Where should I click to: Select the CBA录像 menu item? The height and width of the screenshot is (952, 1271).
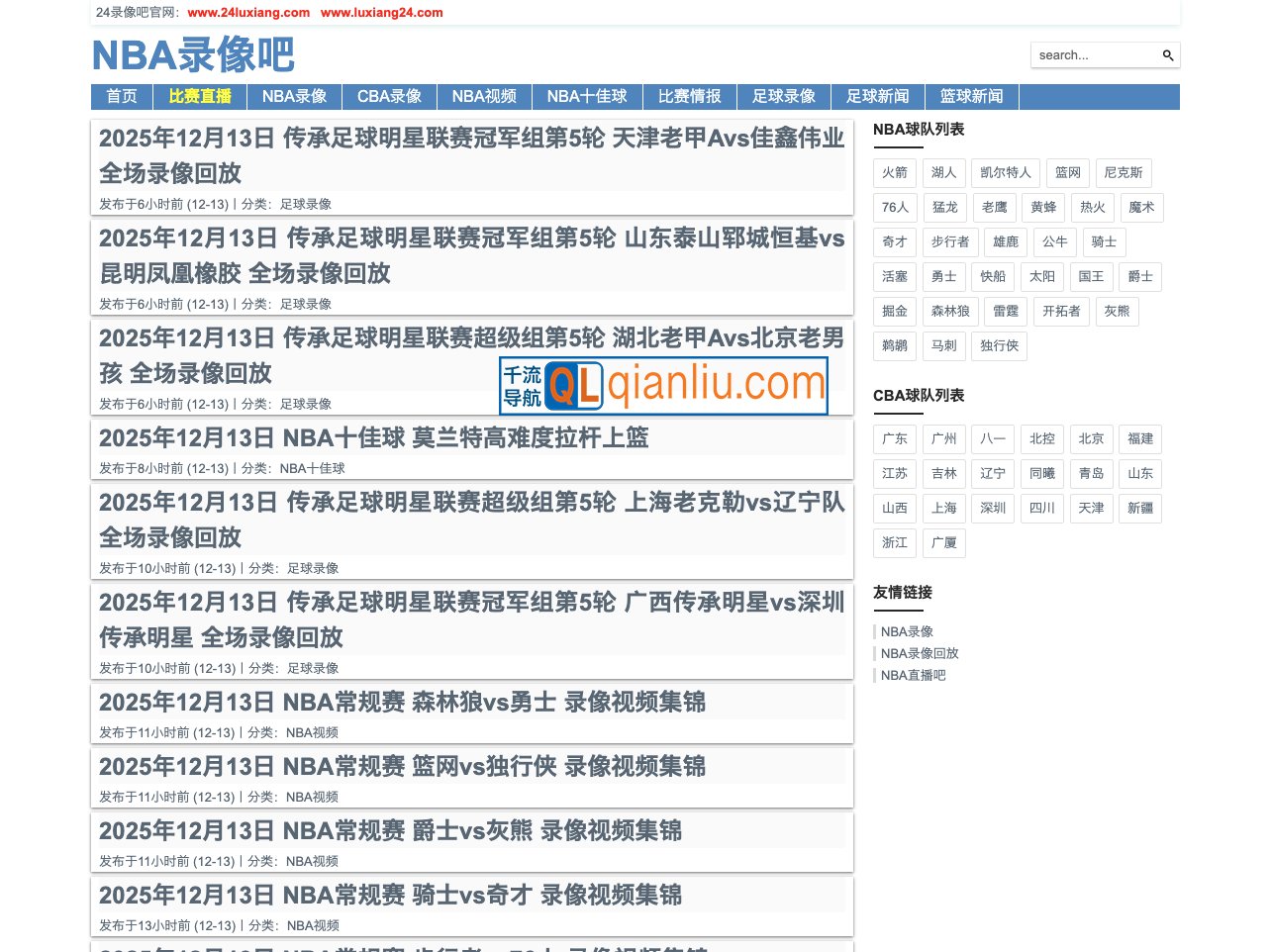pos(388,96)
